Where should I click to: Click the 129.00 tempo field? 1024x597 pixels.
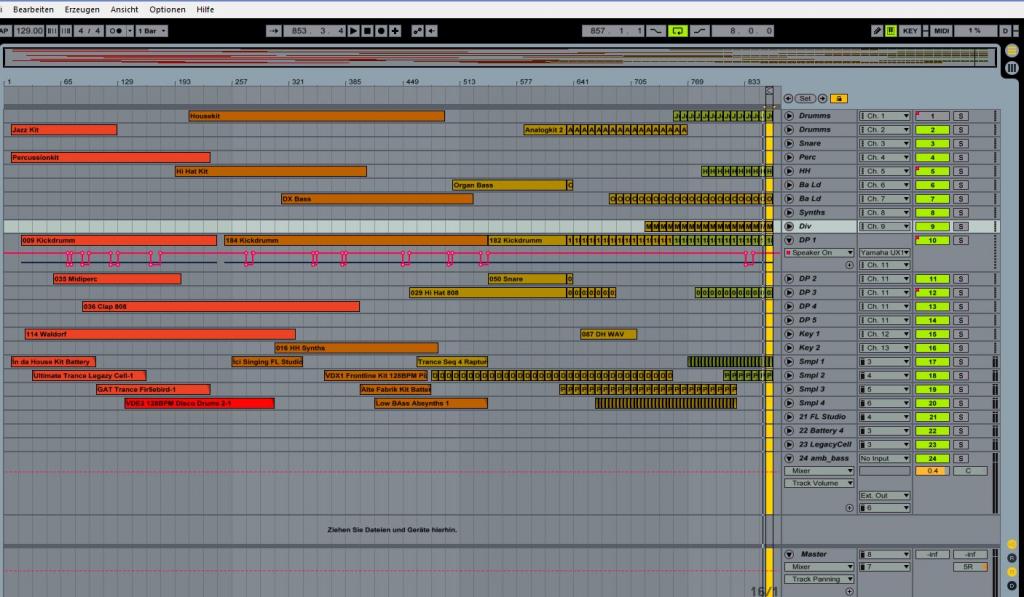pyautogui.click(x=29, y=31)
